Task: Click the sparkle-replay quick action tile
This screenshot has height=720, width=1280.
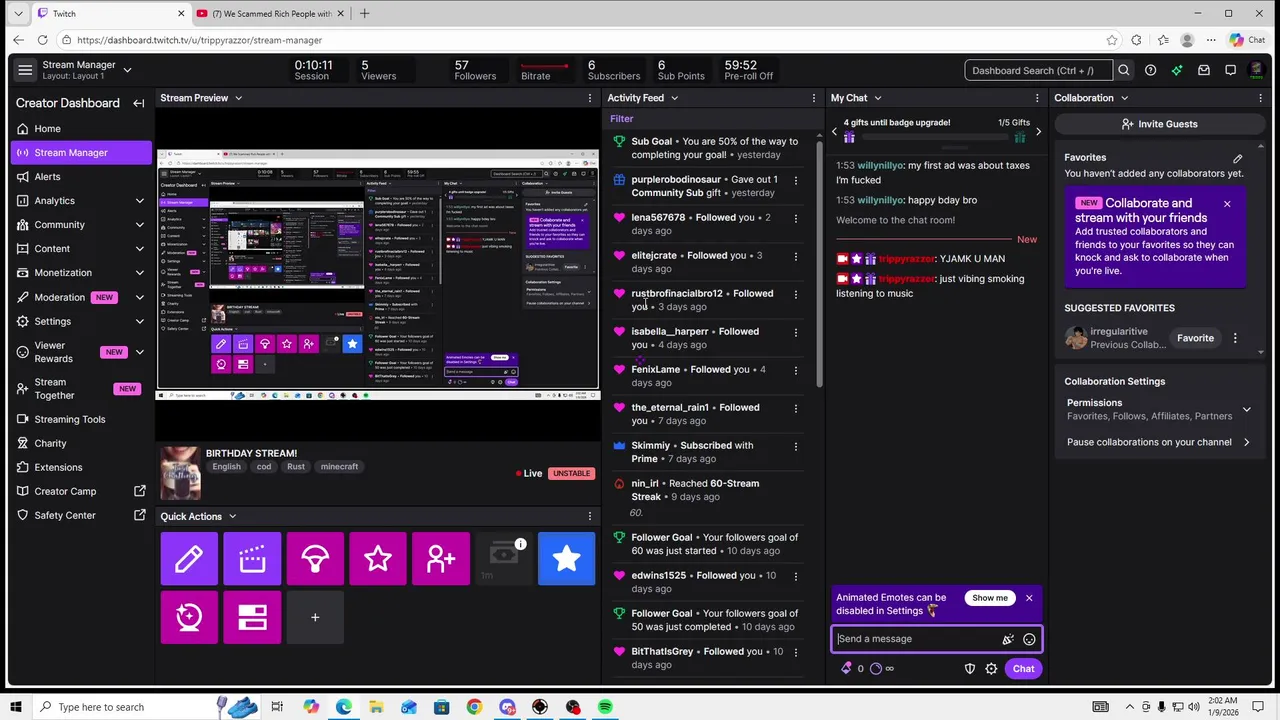Action: pyautogui.click(x=189, y=617)
